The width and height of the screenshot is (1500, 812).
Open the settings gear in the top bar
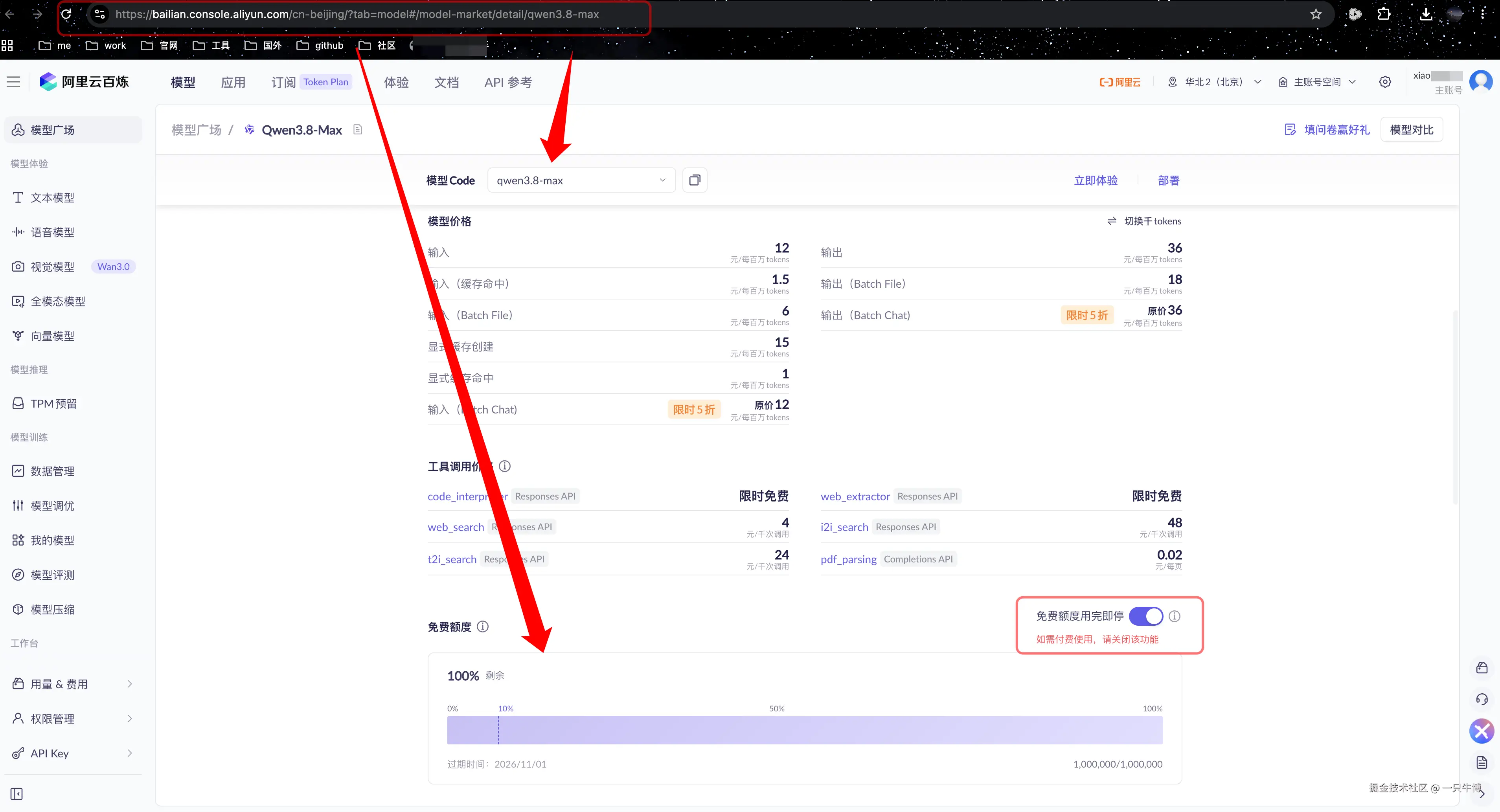[x=1385, y=82]
